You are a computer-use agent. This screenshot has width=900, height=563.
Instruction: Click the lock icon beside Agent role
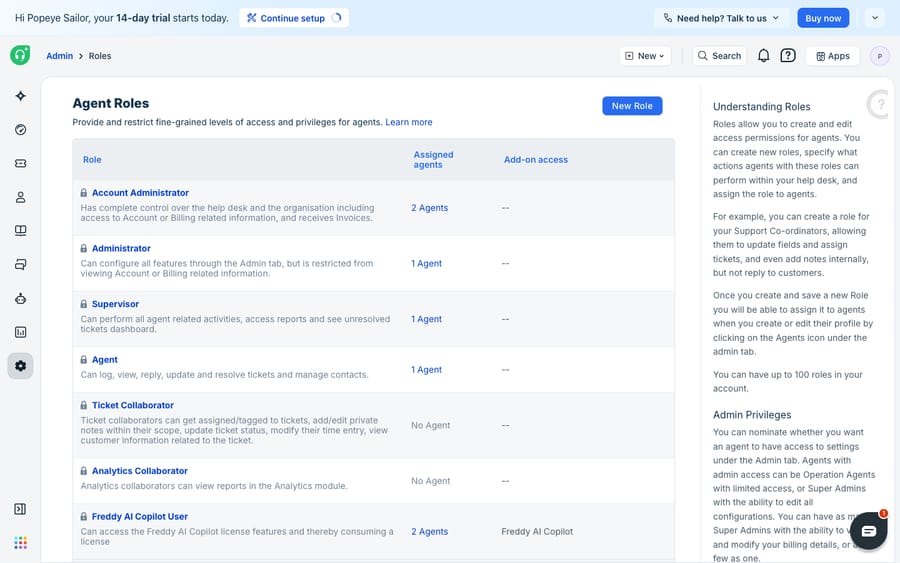point(84,360)
